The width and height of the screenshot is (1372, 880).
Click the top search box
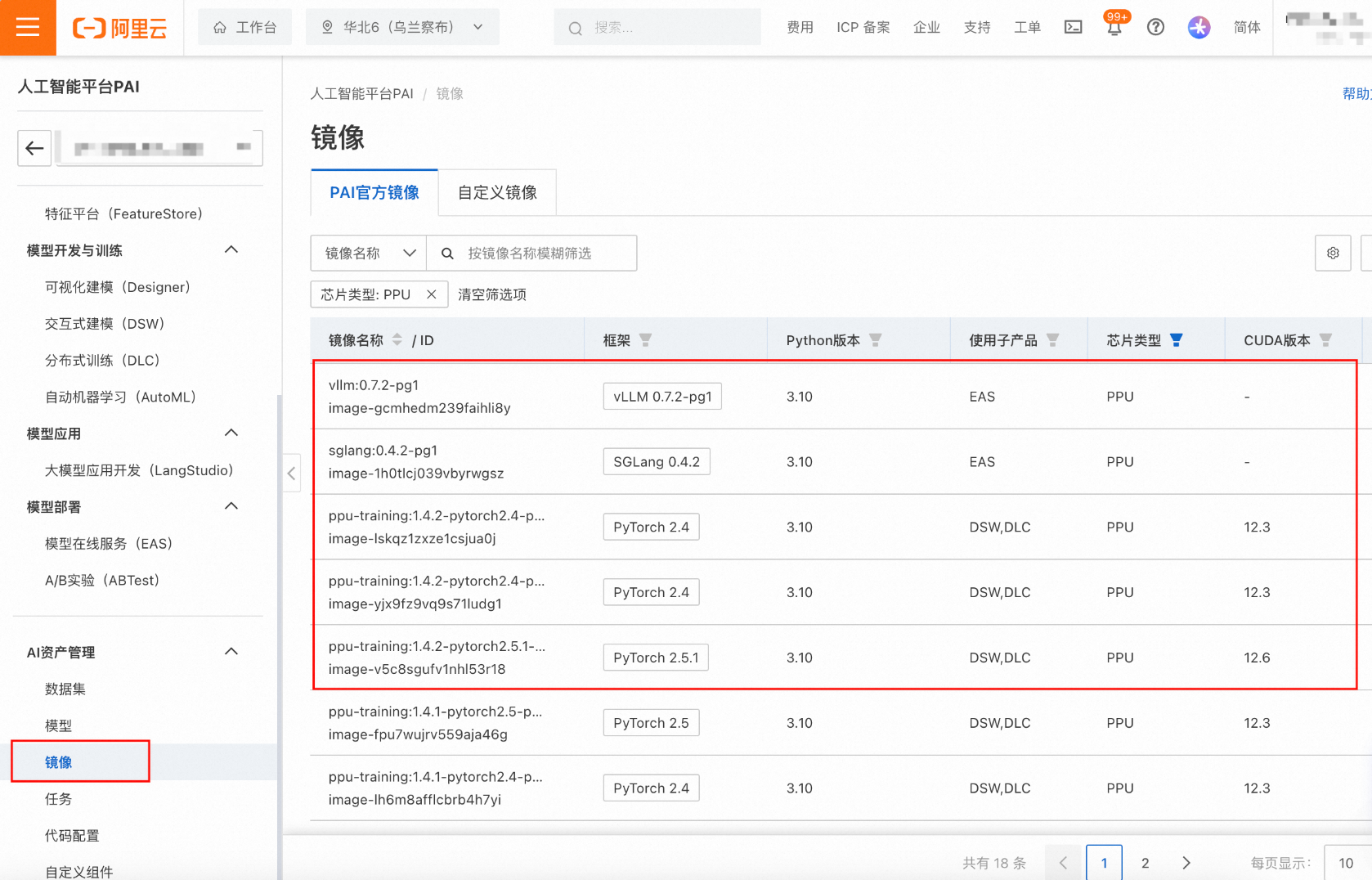point(657,27)
